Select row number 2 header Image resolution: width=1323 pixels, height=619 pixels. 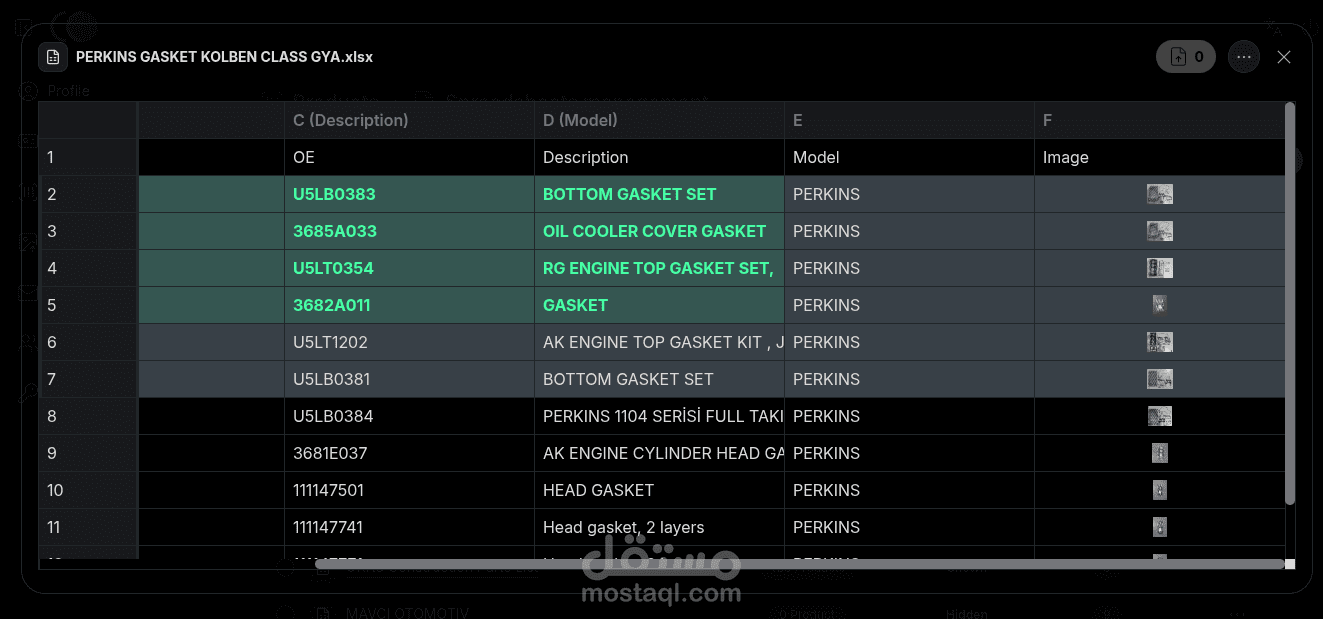pos(88,194)
